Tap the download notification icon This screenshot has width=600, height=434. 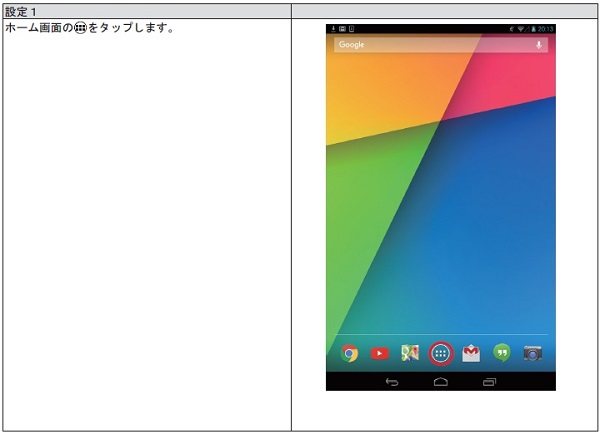pos(332,29)
